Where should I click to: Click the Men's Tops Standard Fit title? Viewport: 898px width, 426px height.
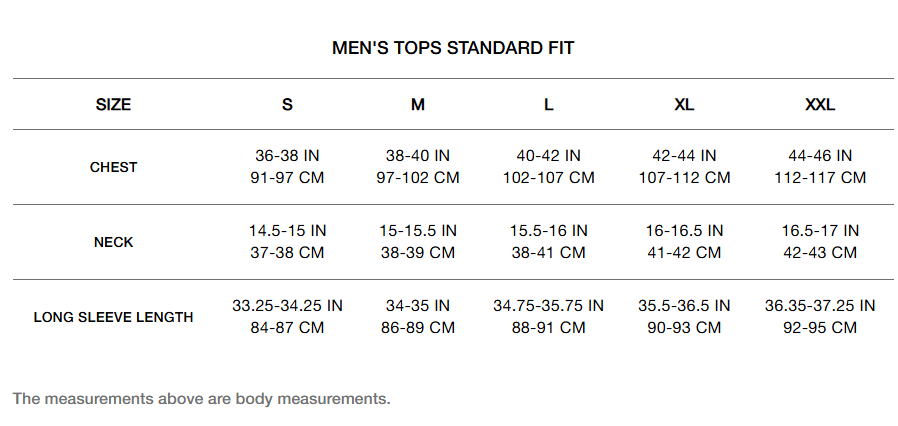453,48
